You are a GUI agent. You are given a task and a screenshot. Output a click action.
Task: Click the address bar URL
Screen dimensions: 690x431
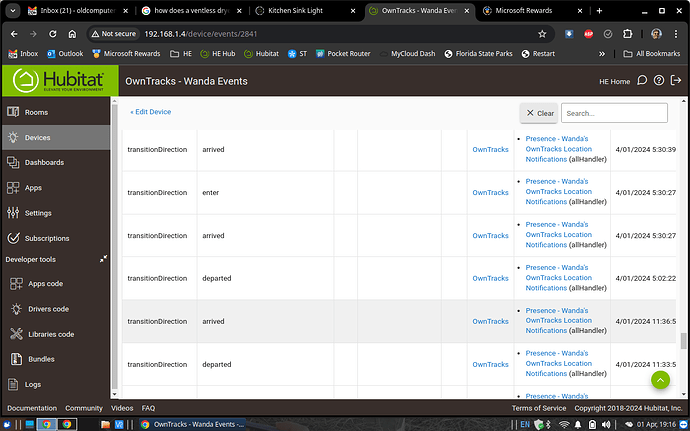point(201,34)
